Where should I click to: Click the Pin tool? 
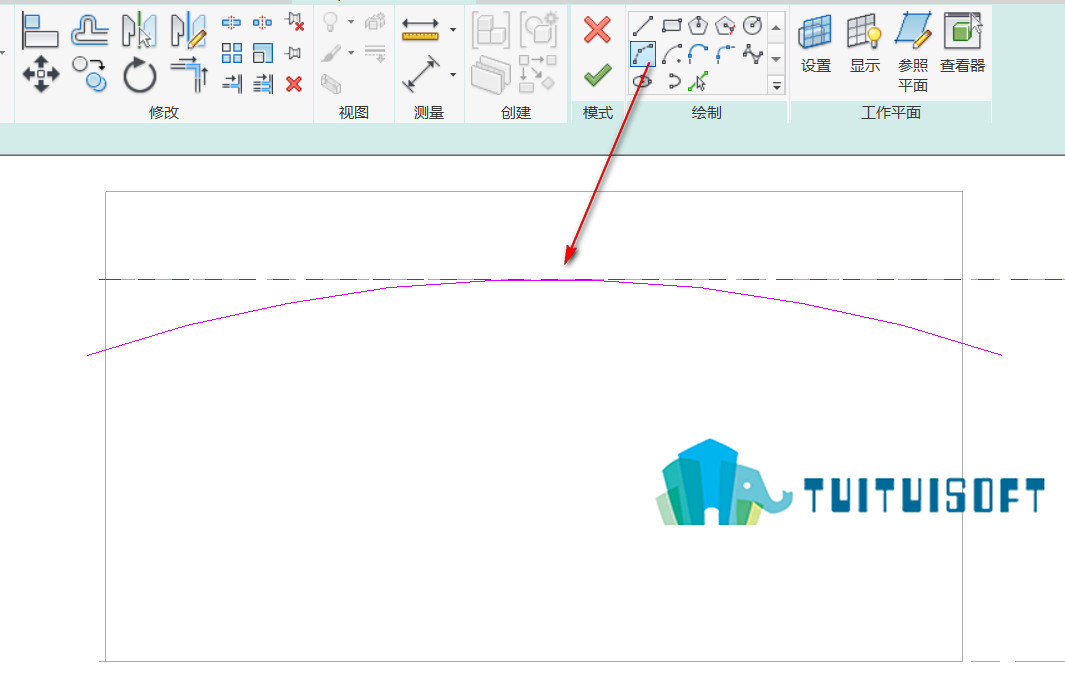click(293, 52)
